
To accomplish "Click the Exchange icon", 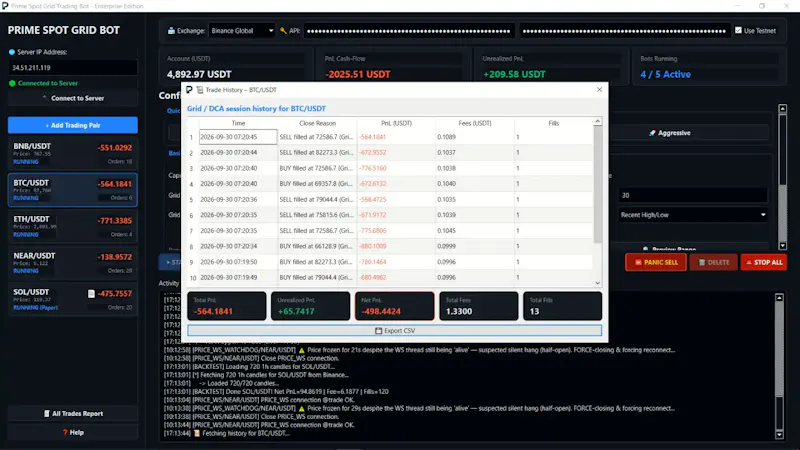I will click(x=171, y=31).
